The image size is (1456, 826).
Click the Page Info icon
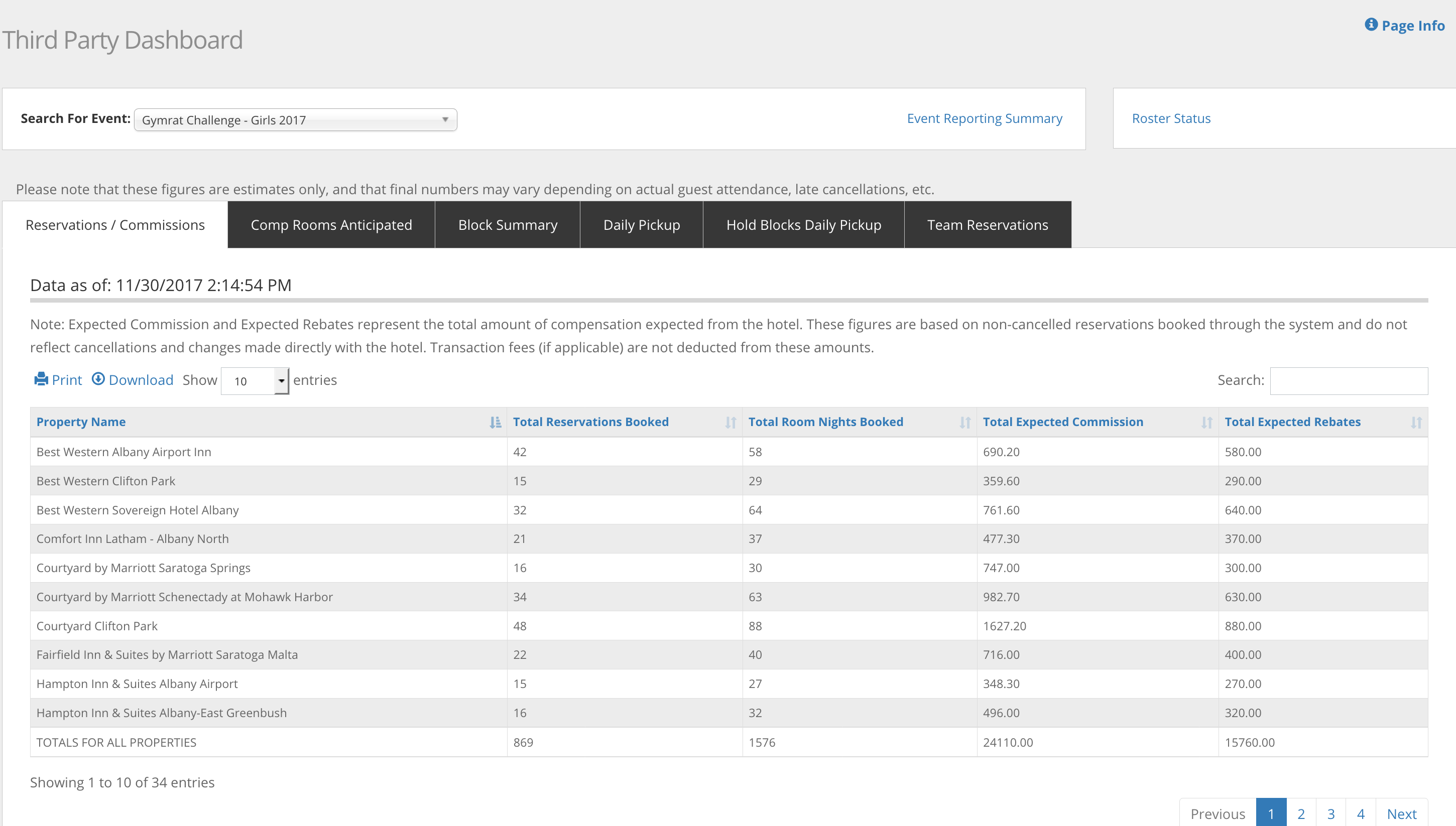pyautogui.click(x=1371, y=25)
